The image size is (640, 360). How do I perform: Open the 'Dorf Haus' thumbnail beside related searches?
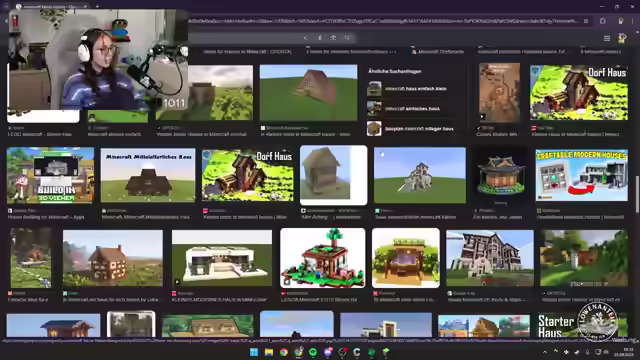pos(579,92)
